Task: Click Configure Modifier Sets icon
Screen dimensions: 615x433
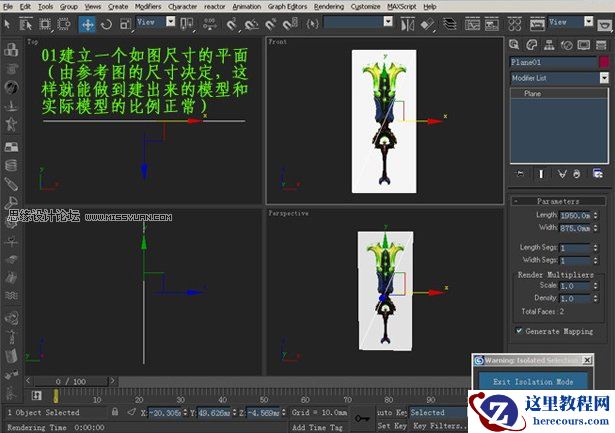Action: pyautogui.click(x=597, y=174)
